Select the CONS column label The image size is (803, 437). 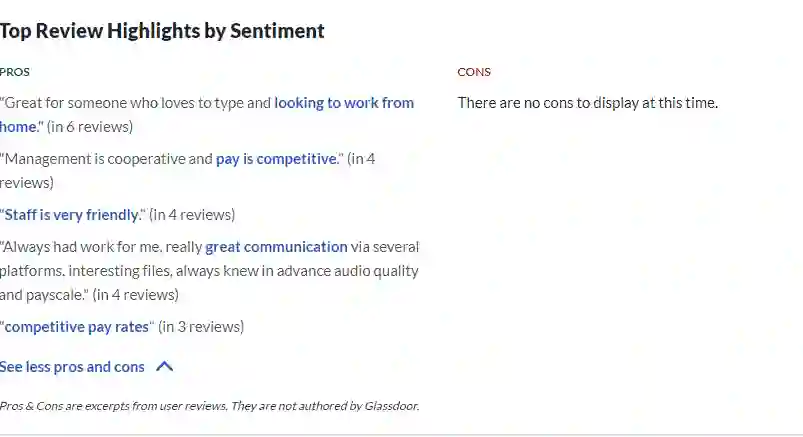[x=474, y=72]
